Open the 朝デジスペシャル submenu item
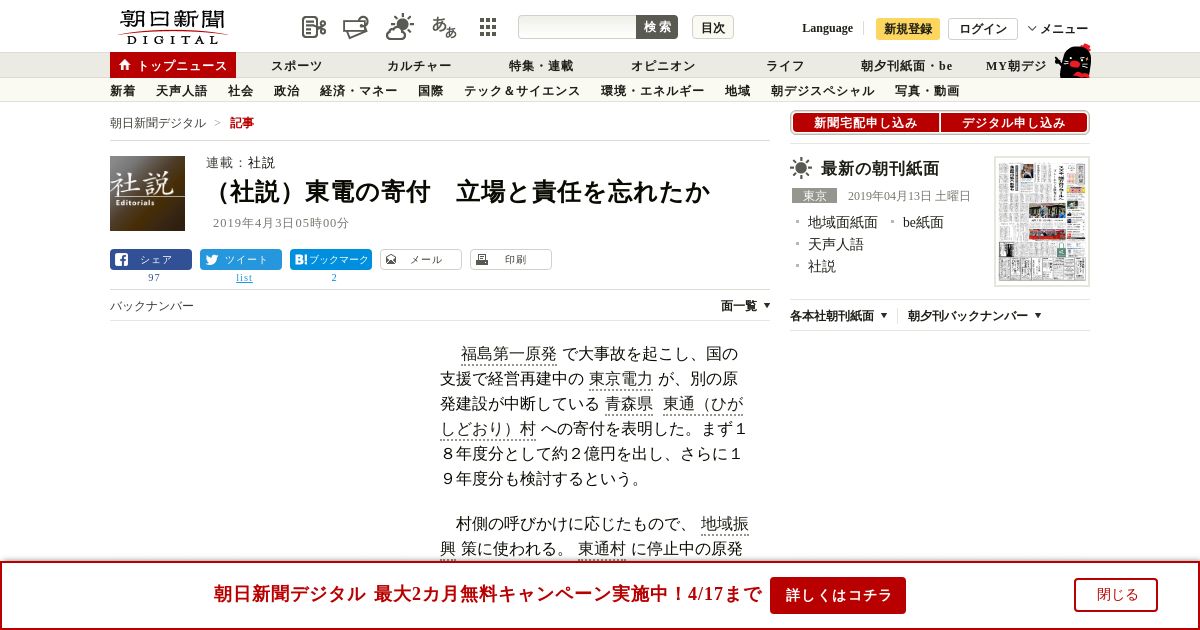This screenshot has height=630, width=1200. tap(823, 90)
